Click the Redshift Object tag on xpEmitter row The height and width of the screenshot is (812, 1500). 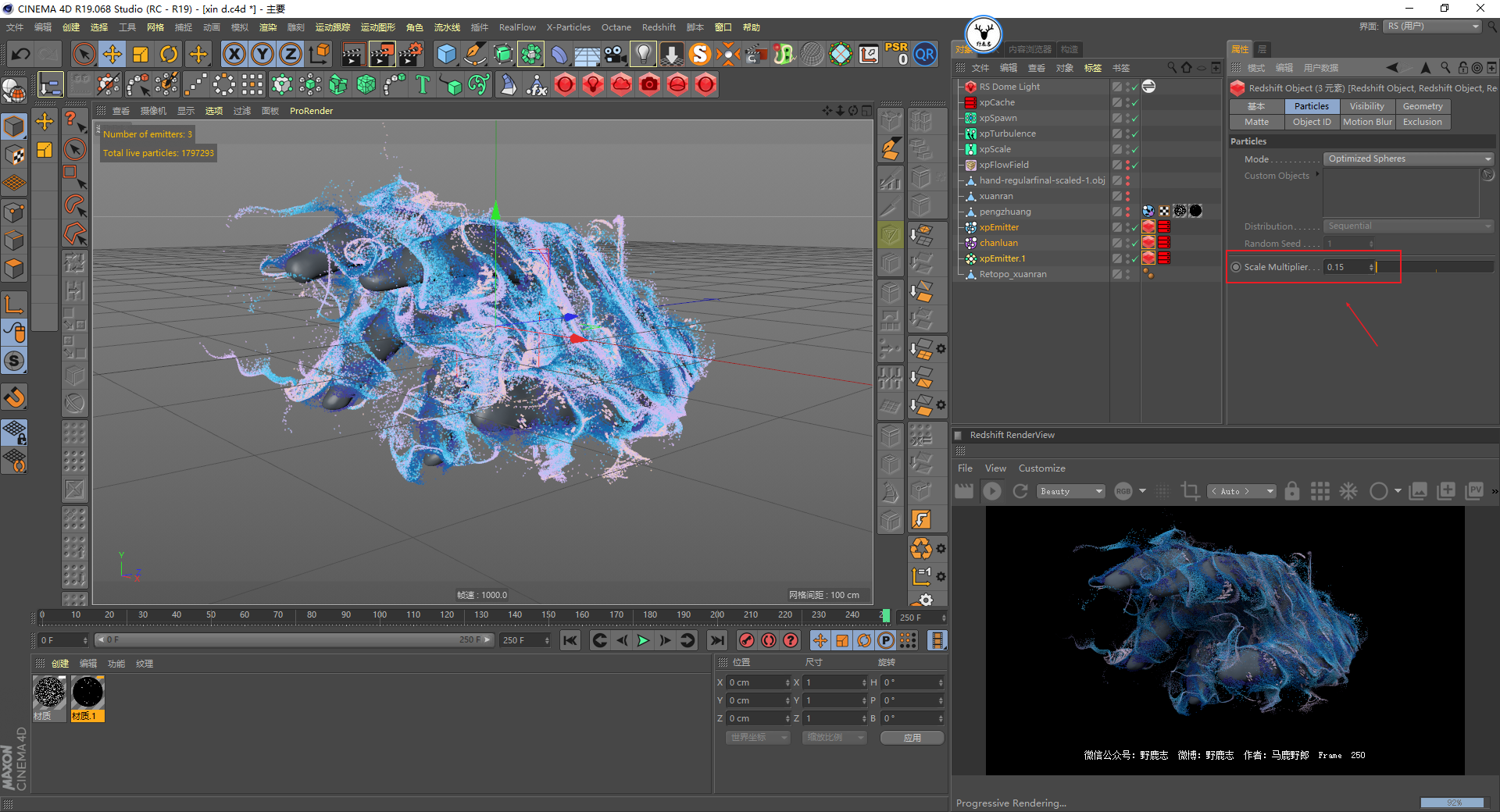click(x=1148, y=227)
